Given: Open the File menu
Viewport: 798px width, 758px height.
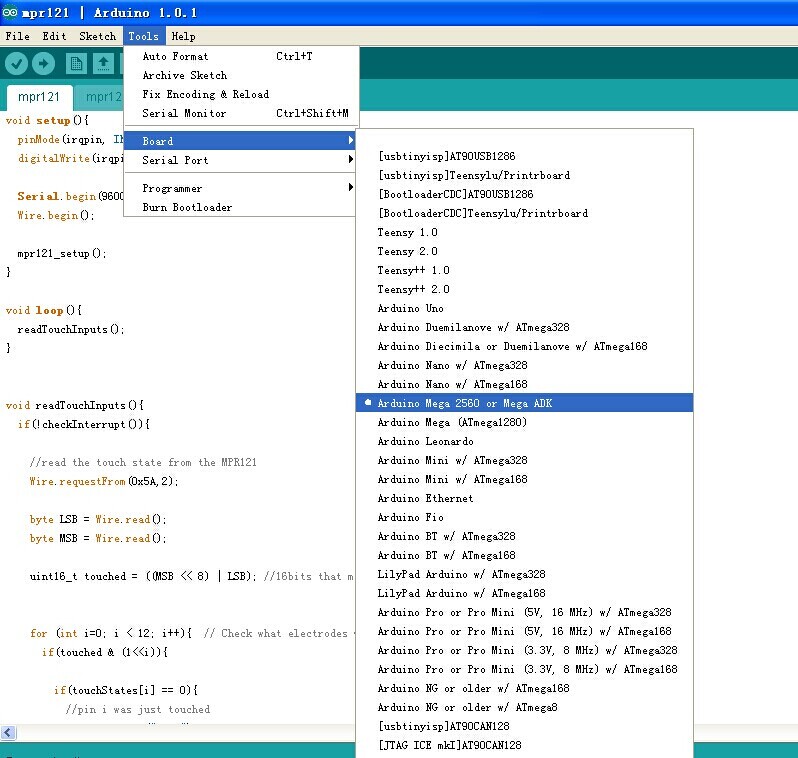Looking at the screenshot, I should pyautogui.click(x=17, y=36).
